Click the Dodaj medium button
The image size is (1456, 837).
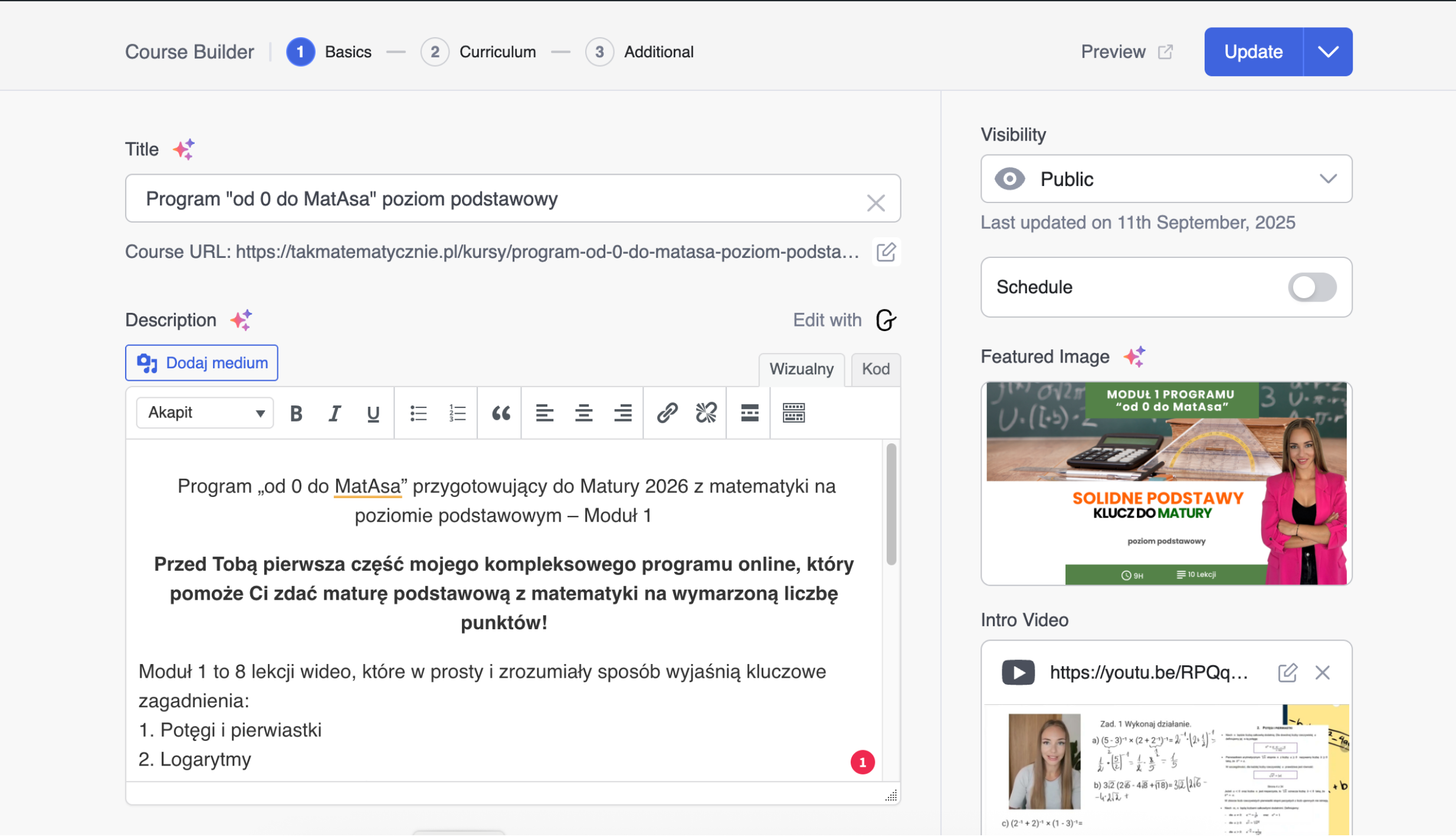[202, 363]
